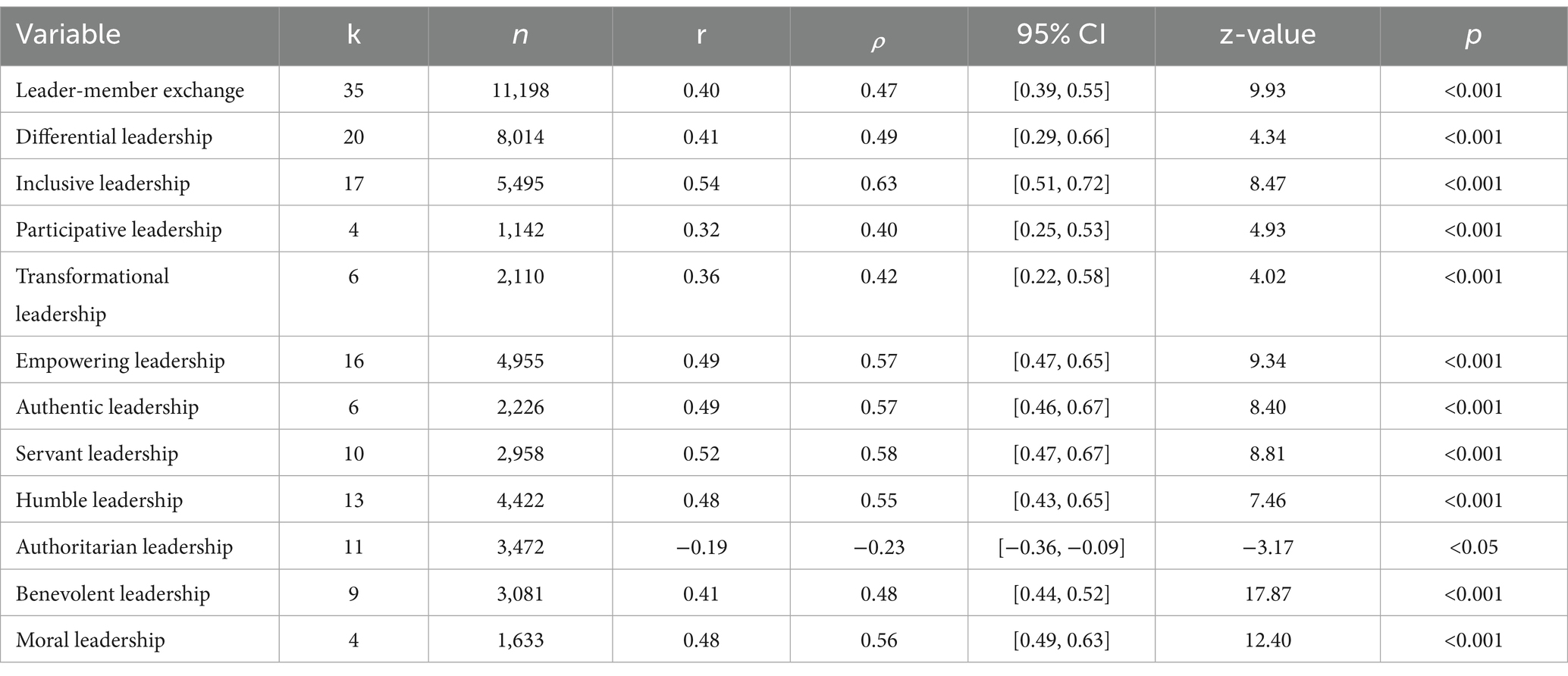Select the Servant leadership row label
Viewport: 1568px width, 676px height.
click(97, 454)
